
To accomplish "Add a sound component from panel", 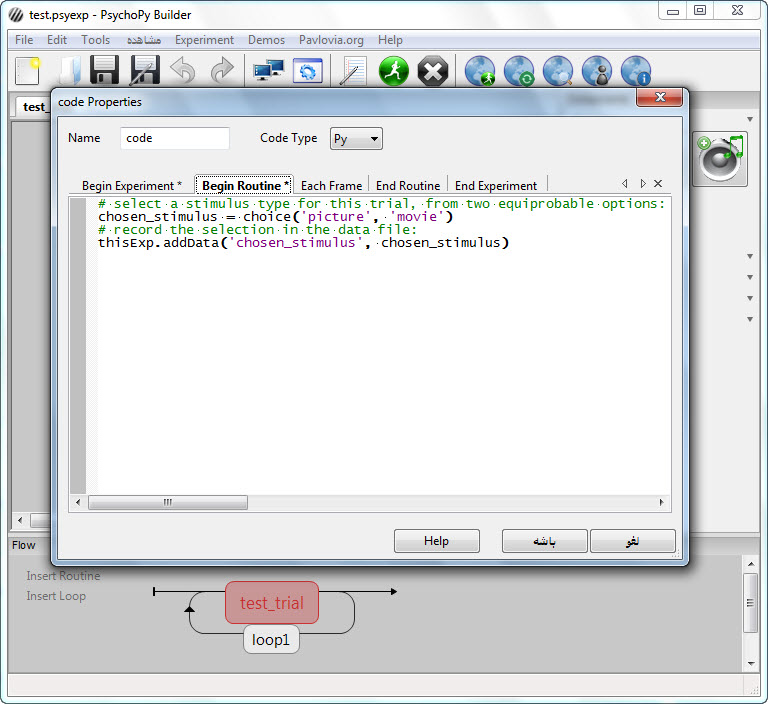I will tap(720, 159).
